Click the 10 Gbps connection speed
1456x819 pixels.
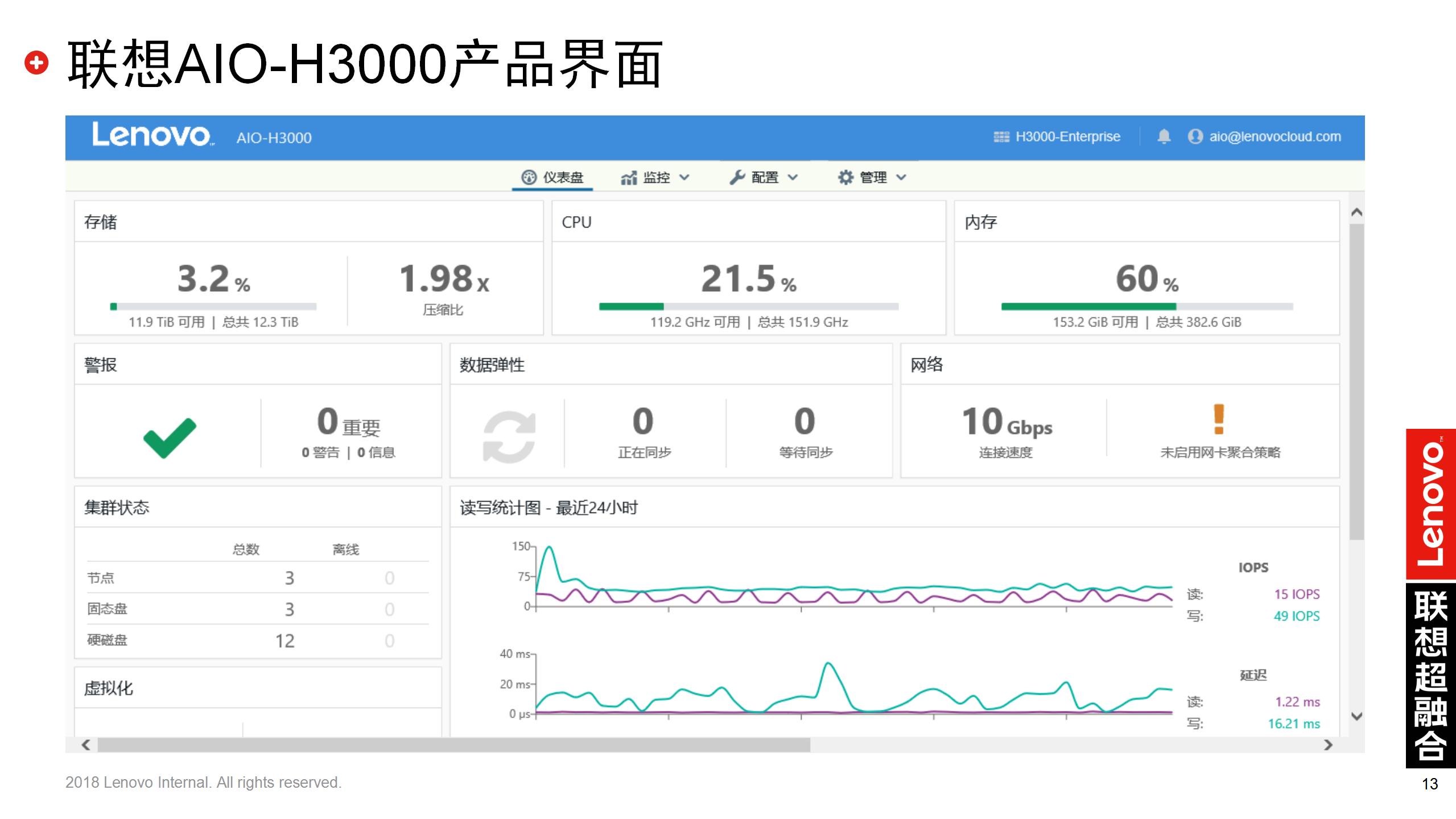tap(1007, 423)
